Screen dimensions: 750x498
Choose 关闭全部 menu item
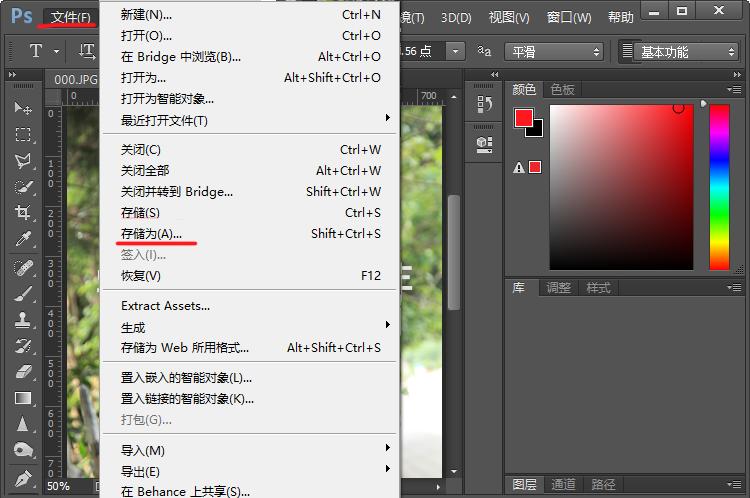(x=251, y=171)
